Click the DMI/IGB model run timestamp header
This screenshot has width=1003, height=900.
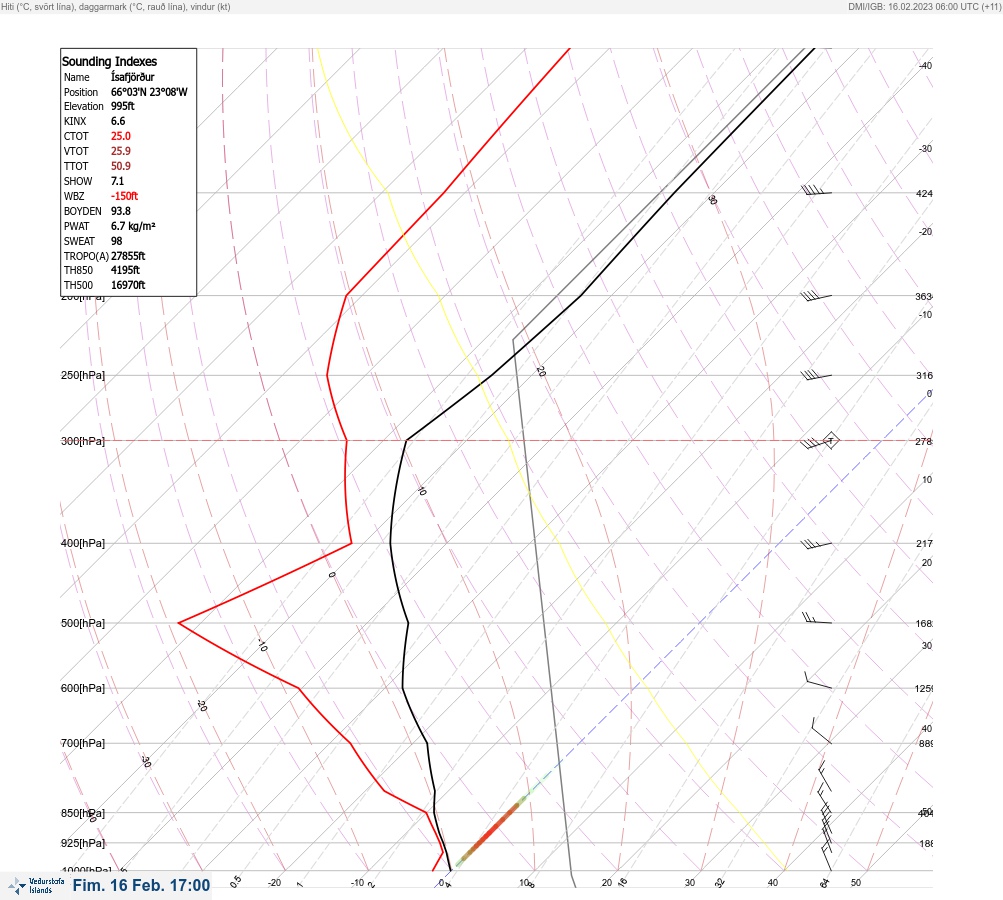pyautogui.click(x=924, y=6)
